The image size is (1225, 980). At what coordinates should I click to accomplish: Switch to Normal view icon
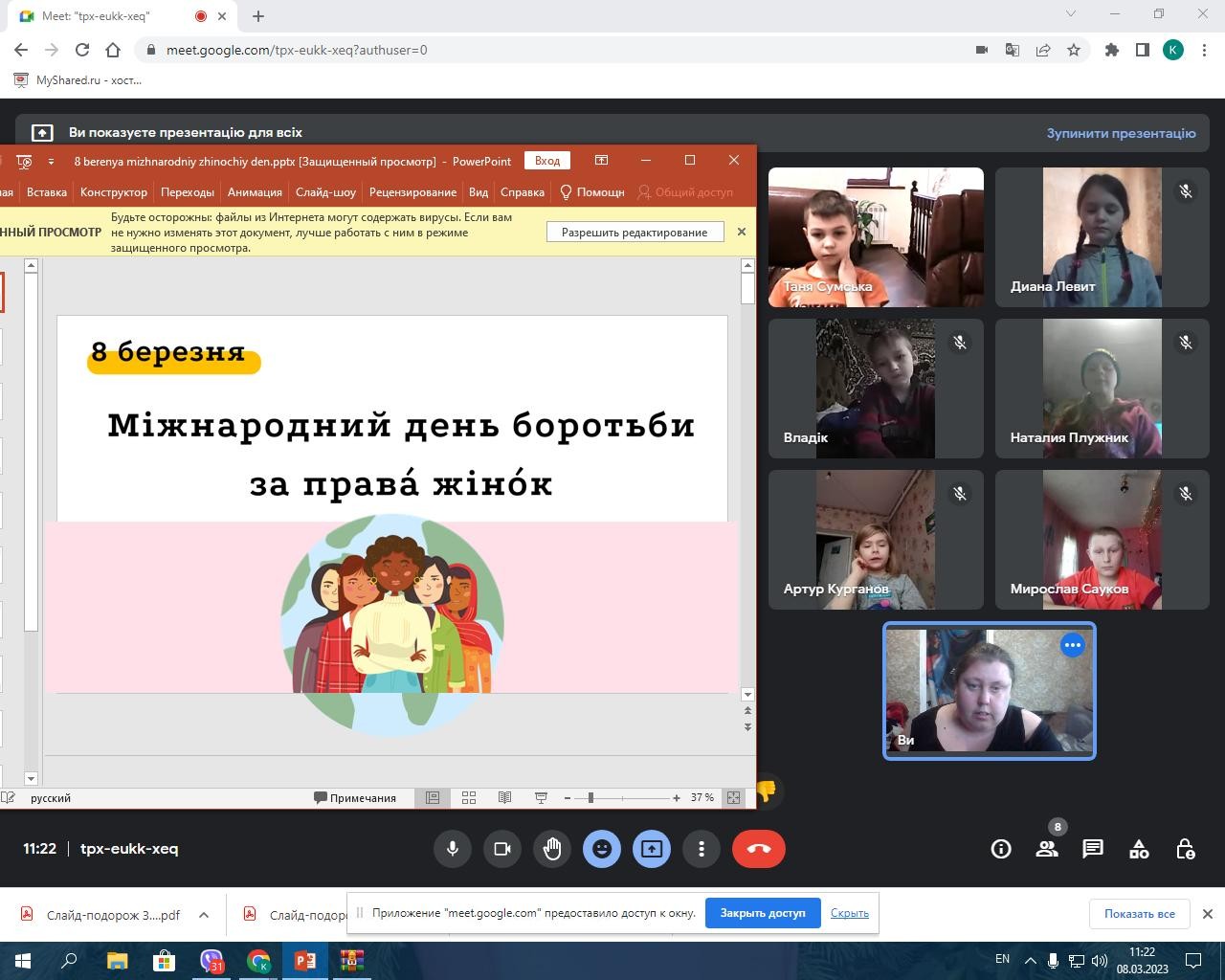coord(433,797)
